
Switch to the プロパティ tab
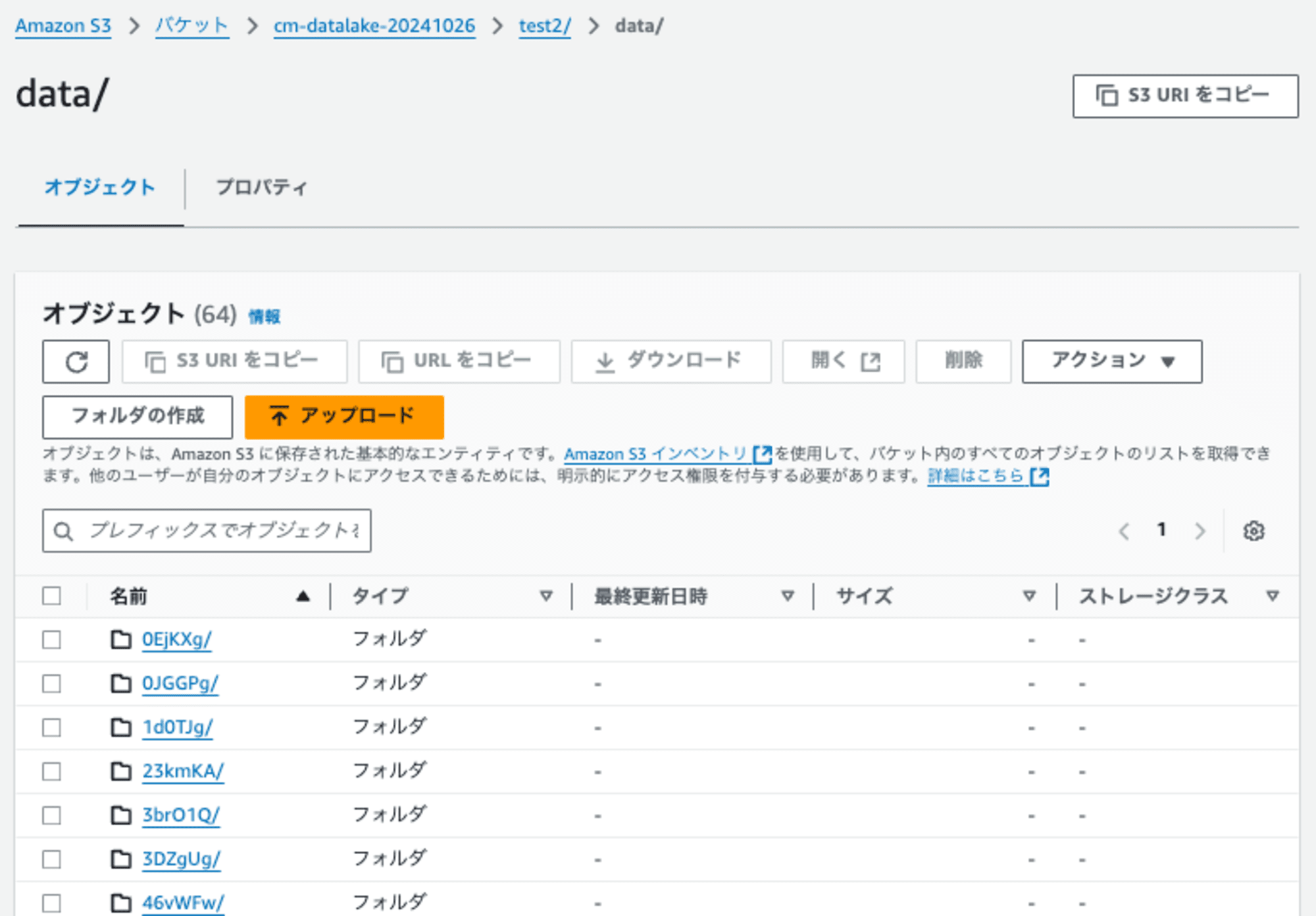[261, 188]
